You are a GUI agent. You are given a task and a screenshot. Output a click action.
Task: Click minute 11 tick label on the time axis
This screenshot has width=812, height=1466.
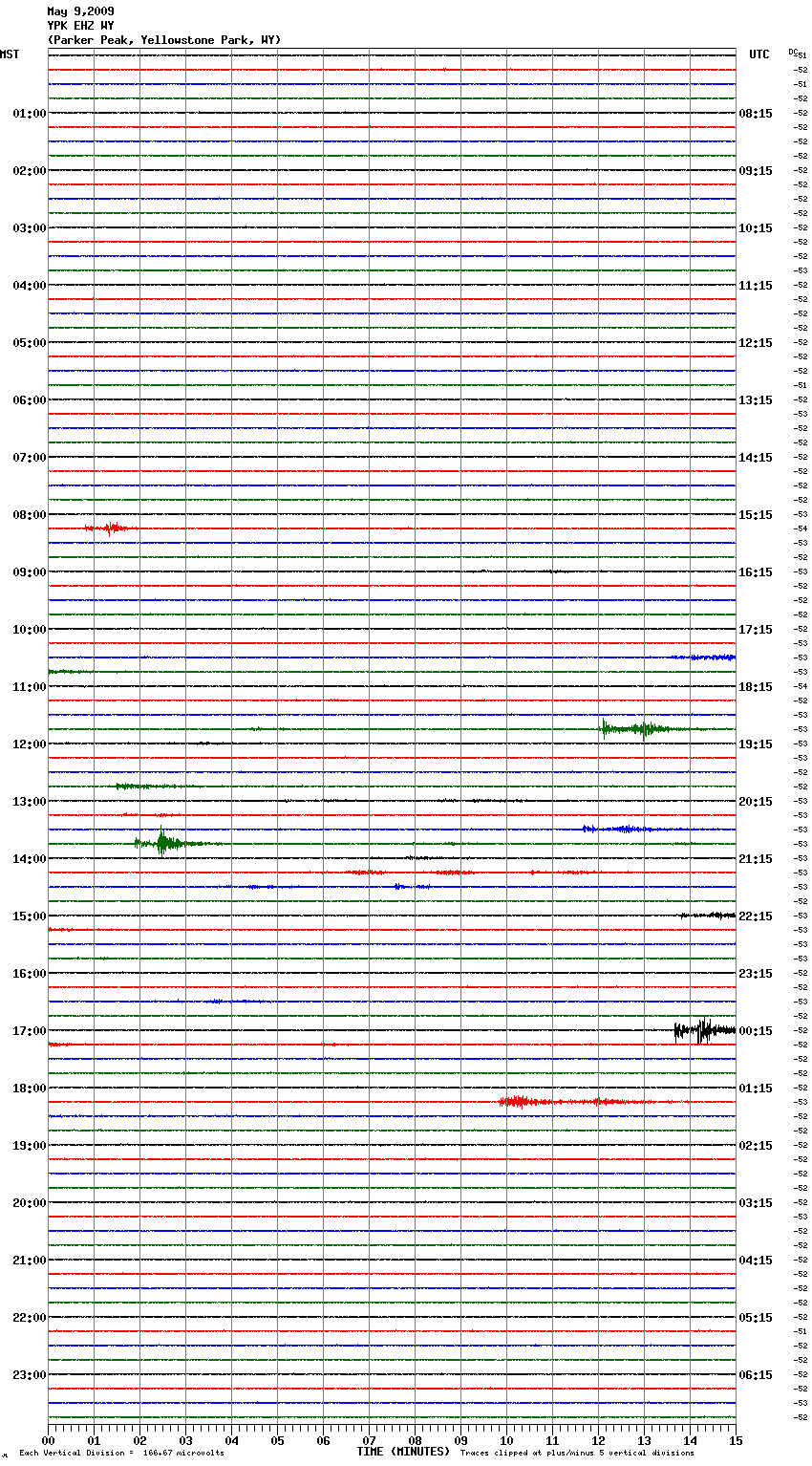click(x=552, y=1440)
